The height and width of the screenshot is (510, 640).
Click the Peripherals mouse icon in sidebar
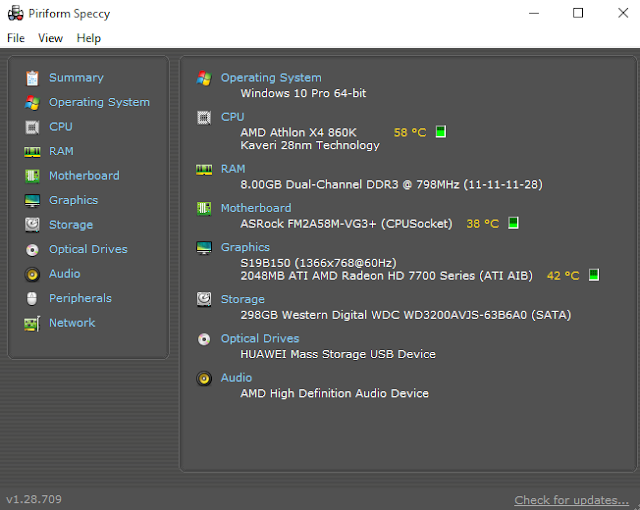32,299
